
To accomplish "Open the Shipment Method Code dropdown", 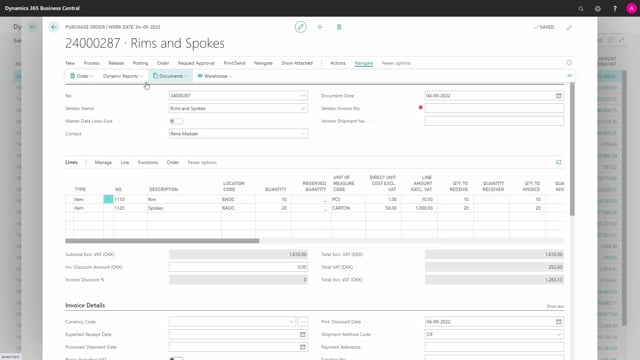I will pos(559,334).
